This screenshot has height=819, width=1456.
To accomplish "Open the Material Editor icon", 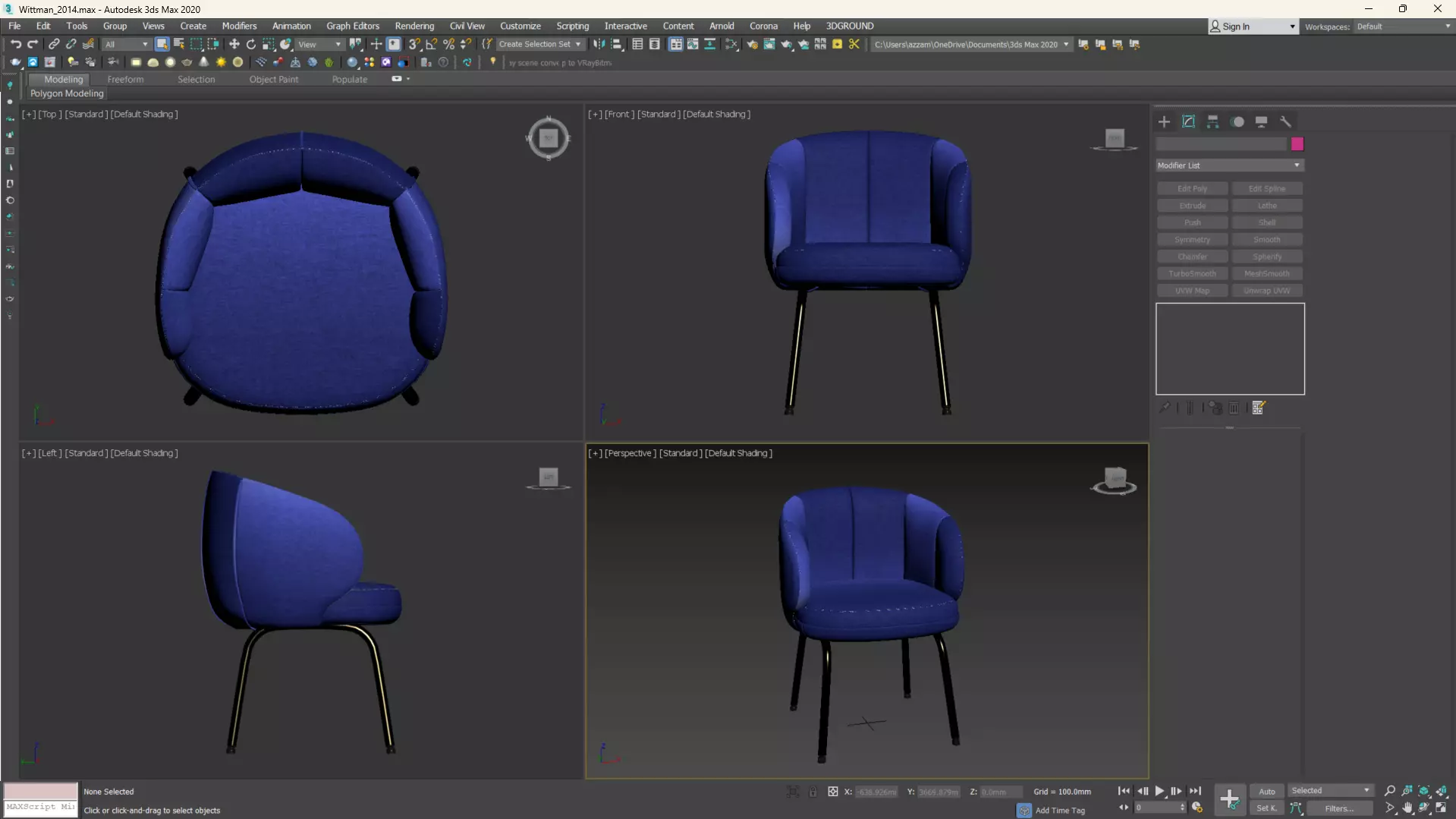I will tap(731, 44).
